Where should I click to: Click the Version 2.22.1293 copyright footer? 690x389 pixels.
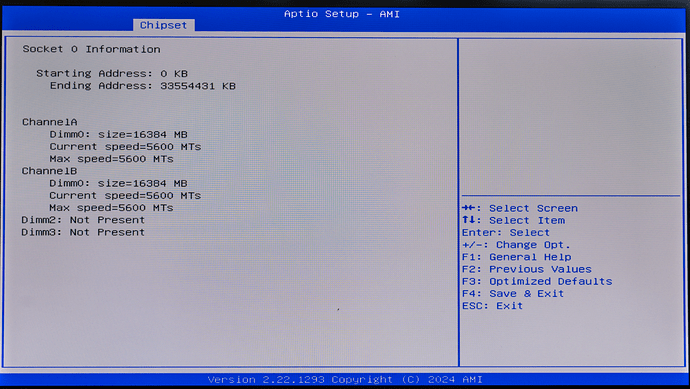[x=345, y=379]
